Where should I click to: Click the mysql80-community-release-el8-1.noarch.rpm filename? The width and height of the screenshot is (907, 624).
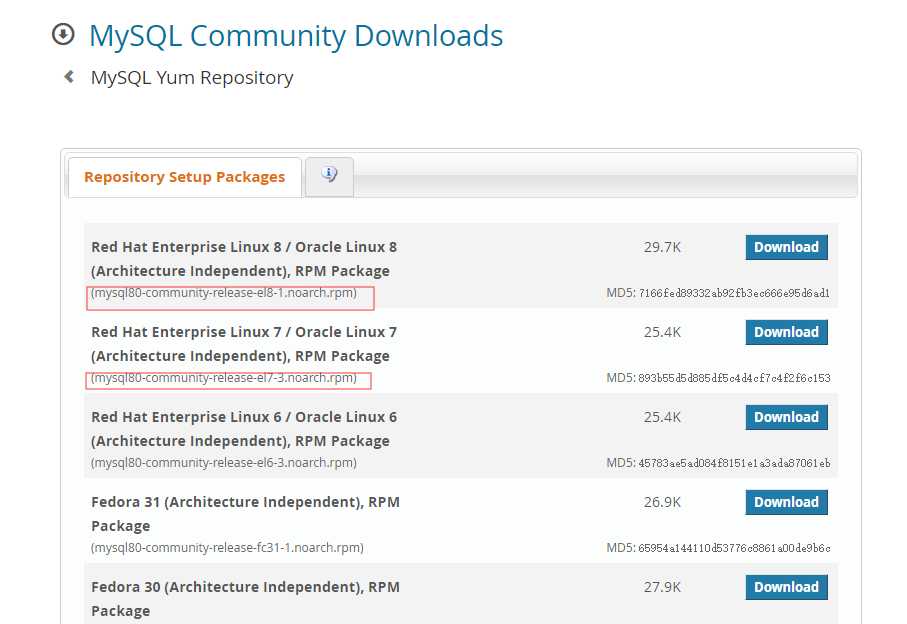(224, 293)
